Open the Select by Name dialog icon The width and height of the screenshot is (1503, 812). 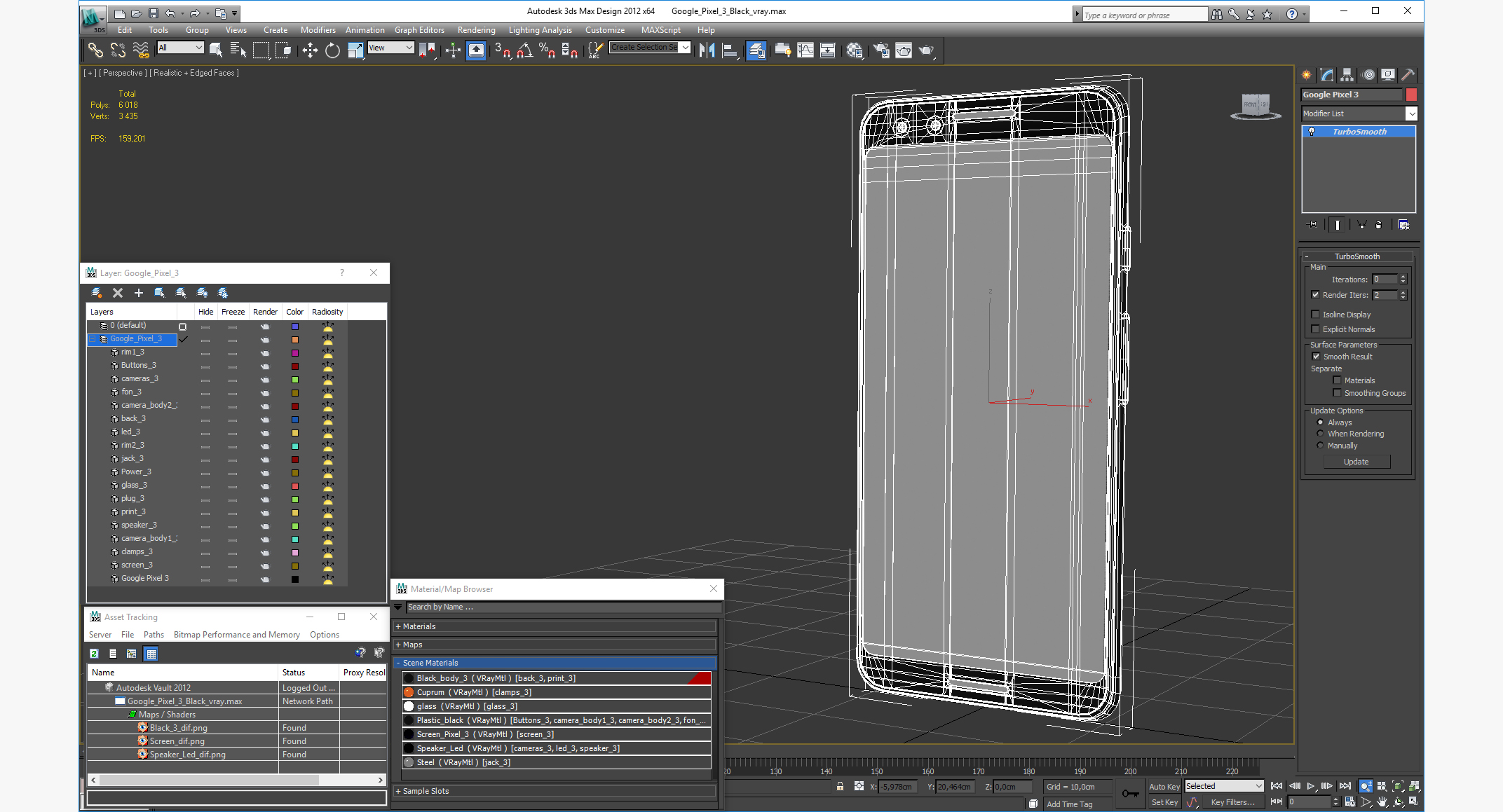click(x=238, y=50)
